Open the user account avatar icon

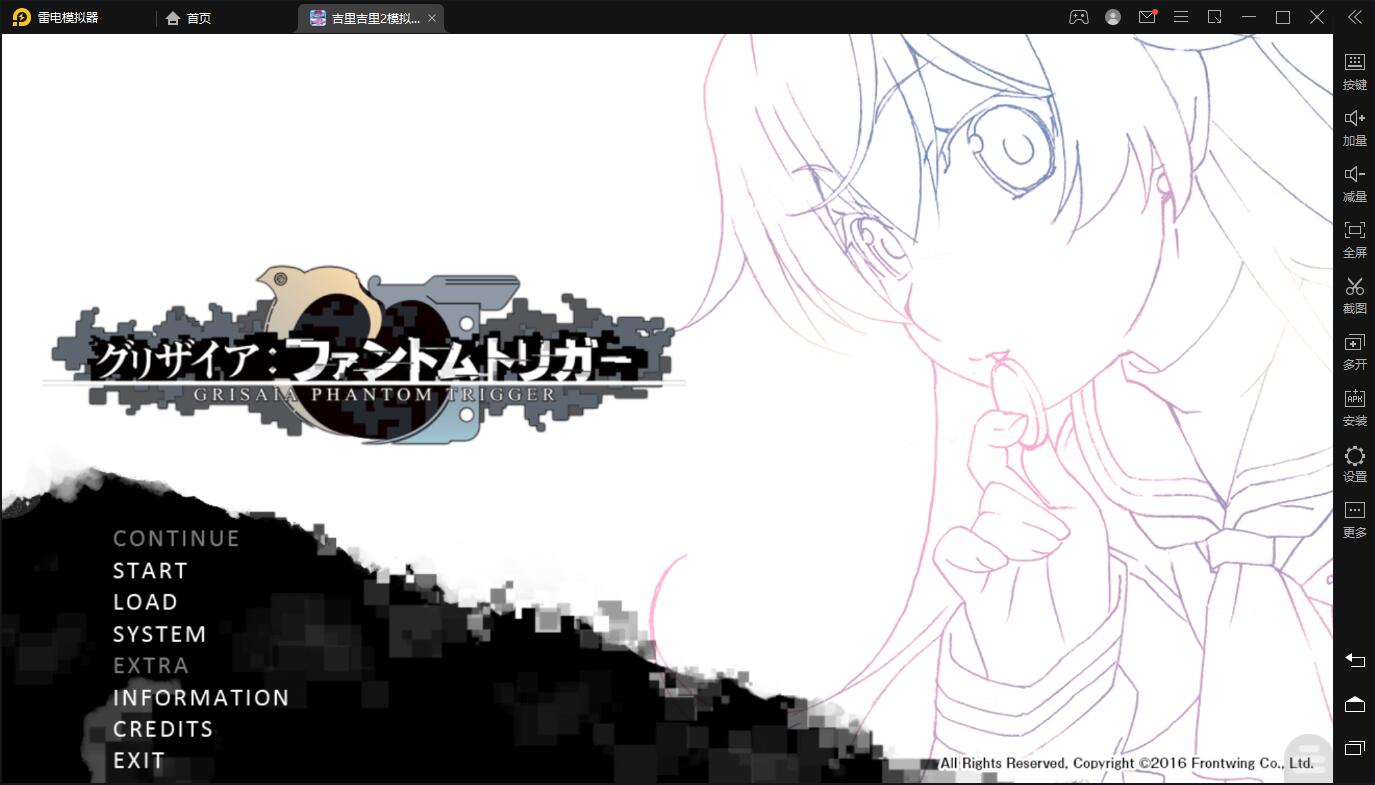pyautogui.click(x=1113, y=17)
